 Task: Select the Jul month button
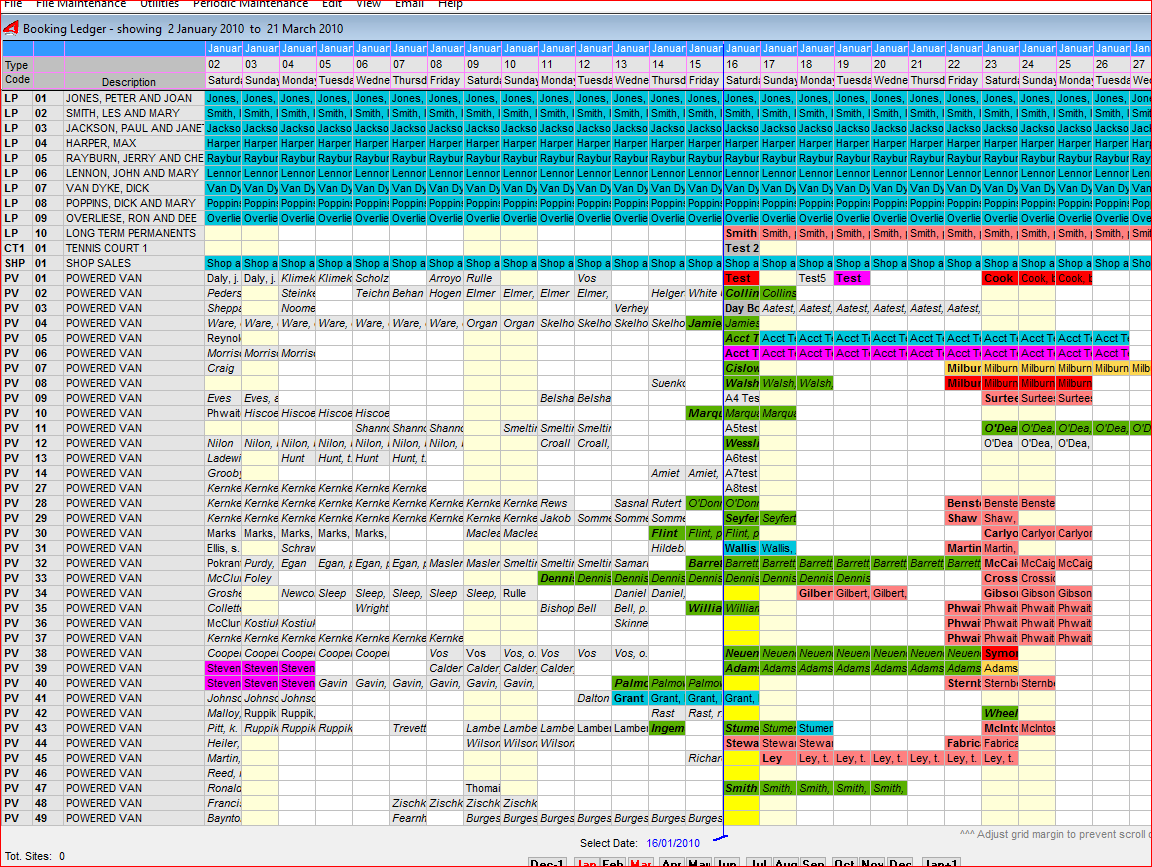(760, 861)
